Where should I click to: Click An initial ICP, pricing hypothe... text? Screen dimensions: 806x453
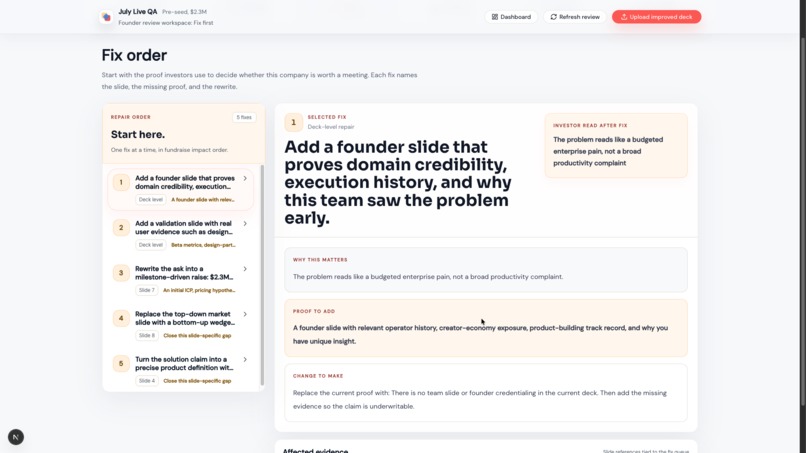[199, 290]
